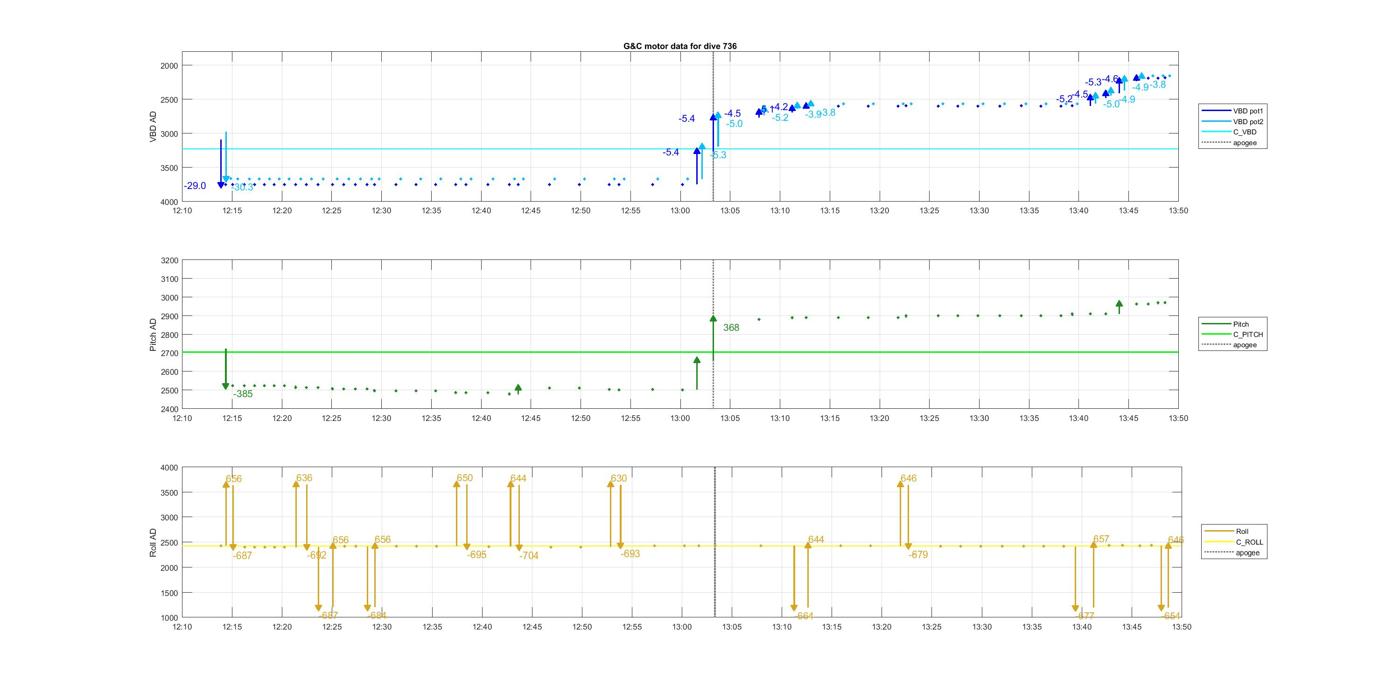This screenshot has width=1400, height=693.
Task: Click the '650' roll data label
Action: (465, 478)
